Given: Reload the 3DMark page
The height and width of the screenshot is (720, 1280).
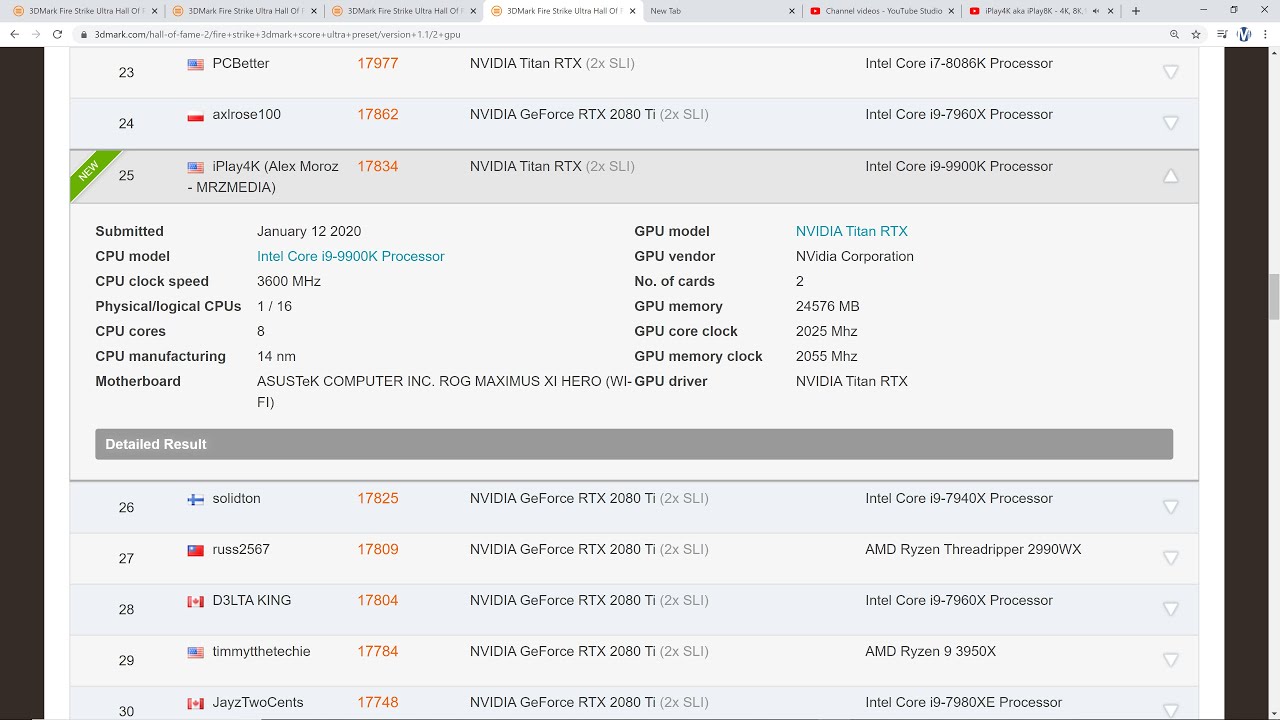Looking at the screenshot, I should tap(60, 34).
